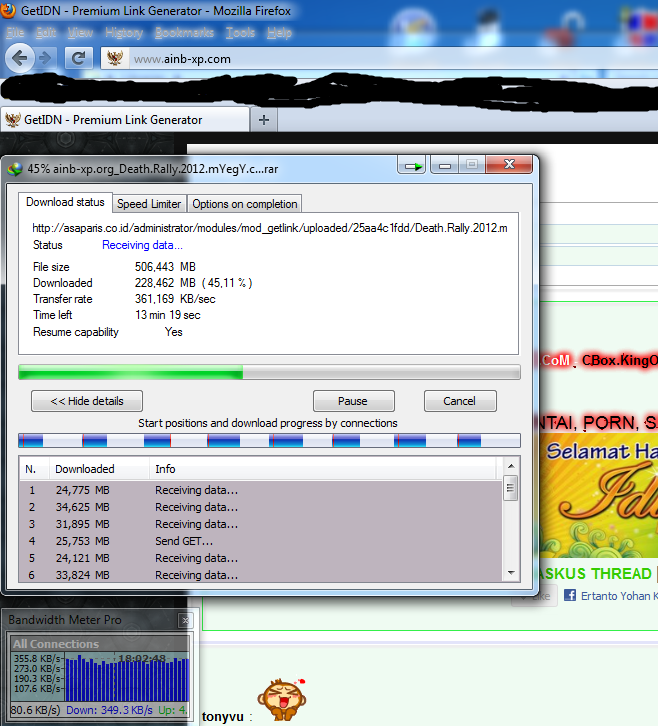Click the Ertanto Yohan Facebook link
The width and height of the screenshot is (658, 726).
point(619,596)
